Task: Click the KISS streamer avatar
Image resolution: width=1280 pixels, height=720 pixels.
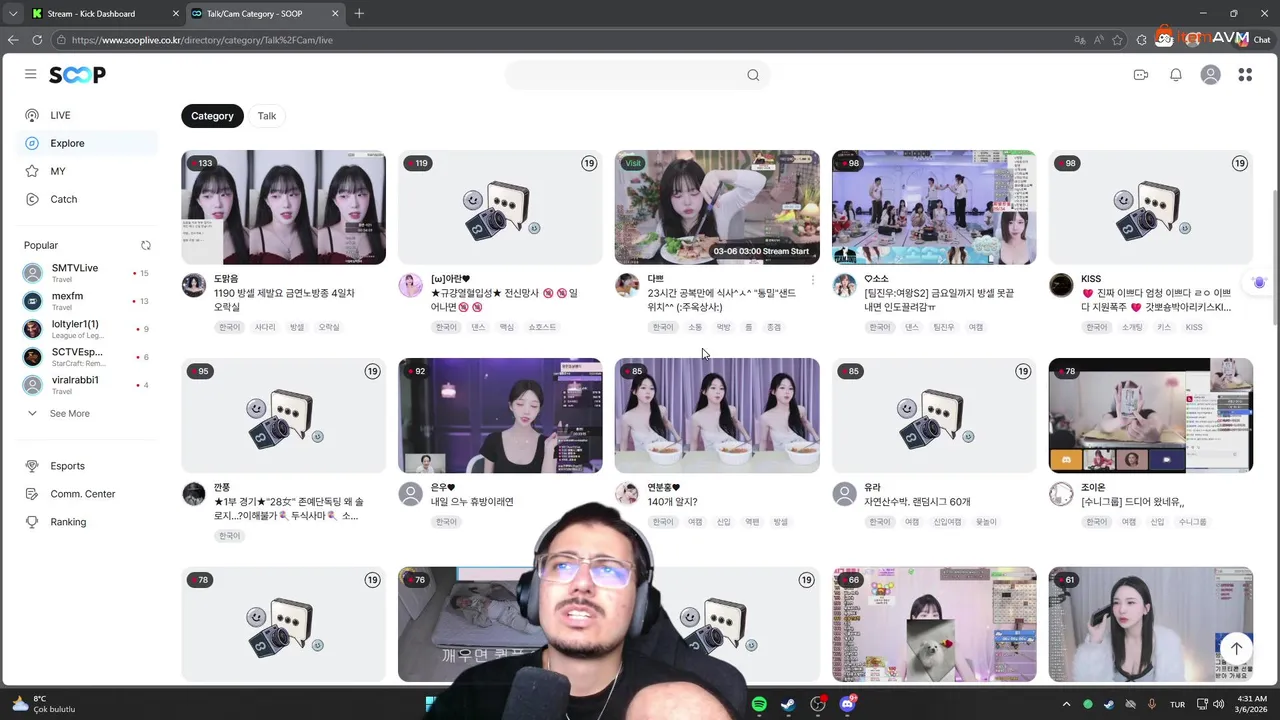Action: (x=1061, y=285)
